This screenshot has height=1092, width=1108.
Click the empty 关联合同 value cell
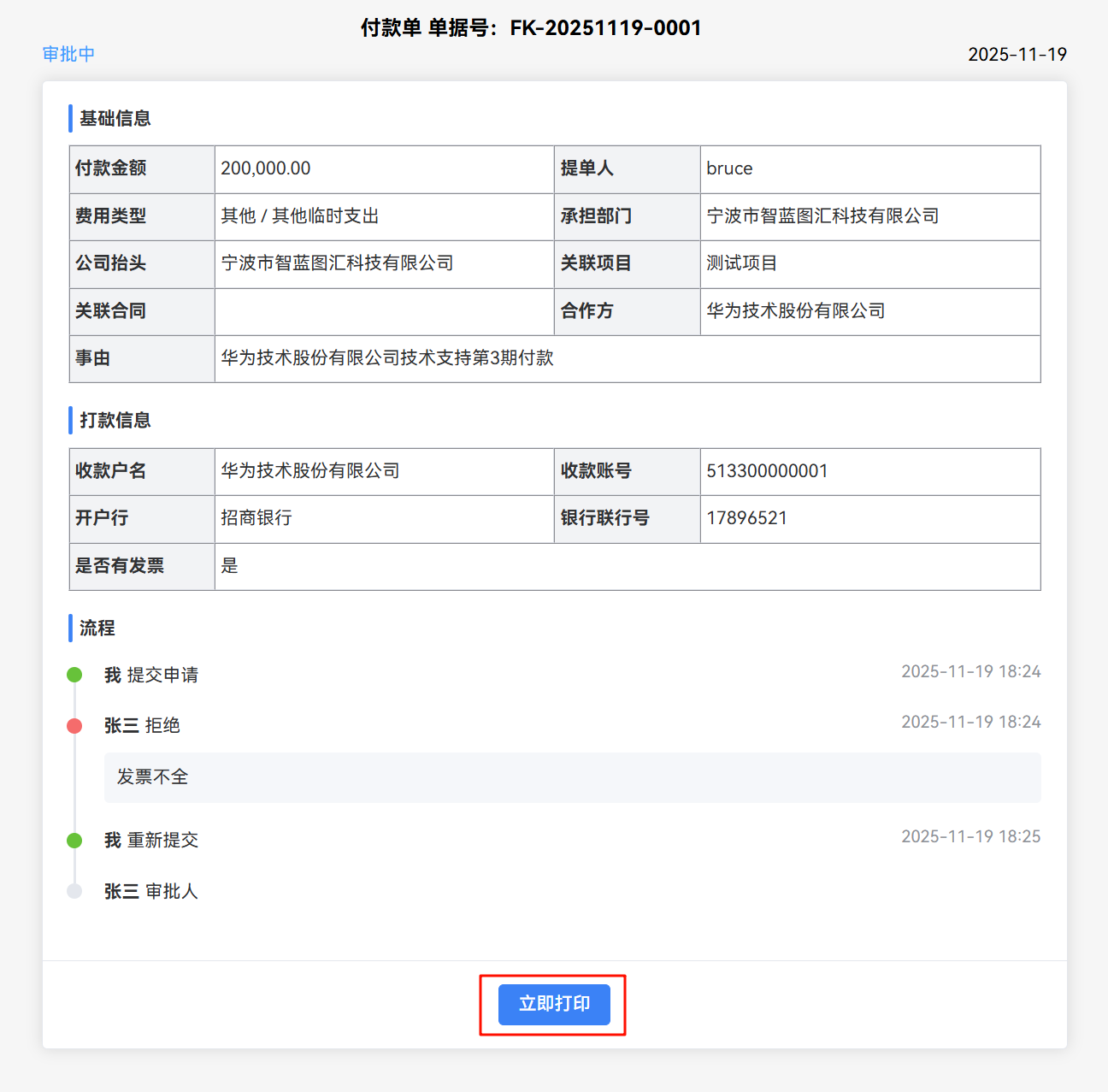384,311
